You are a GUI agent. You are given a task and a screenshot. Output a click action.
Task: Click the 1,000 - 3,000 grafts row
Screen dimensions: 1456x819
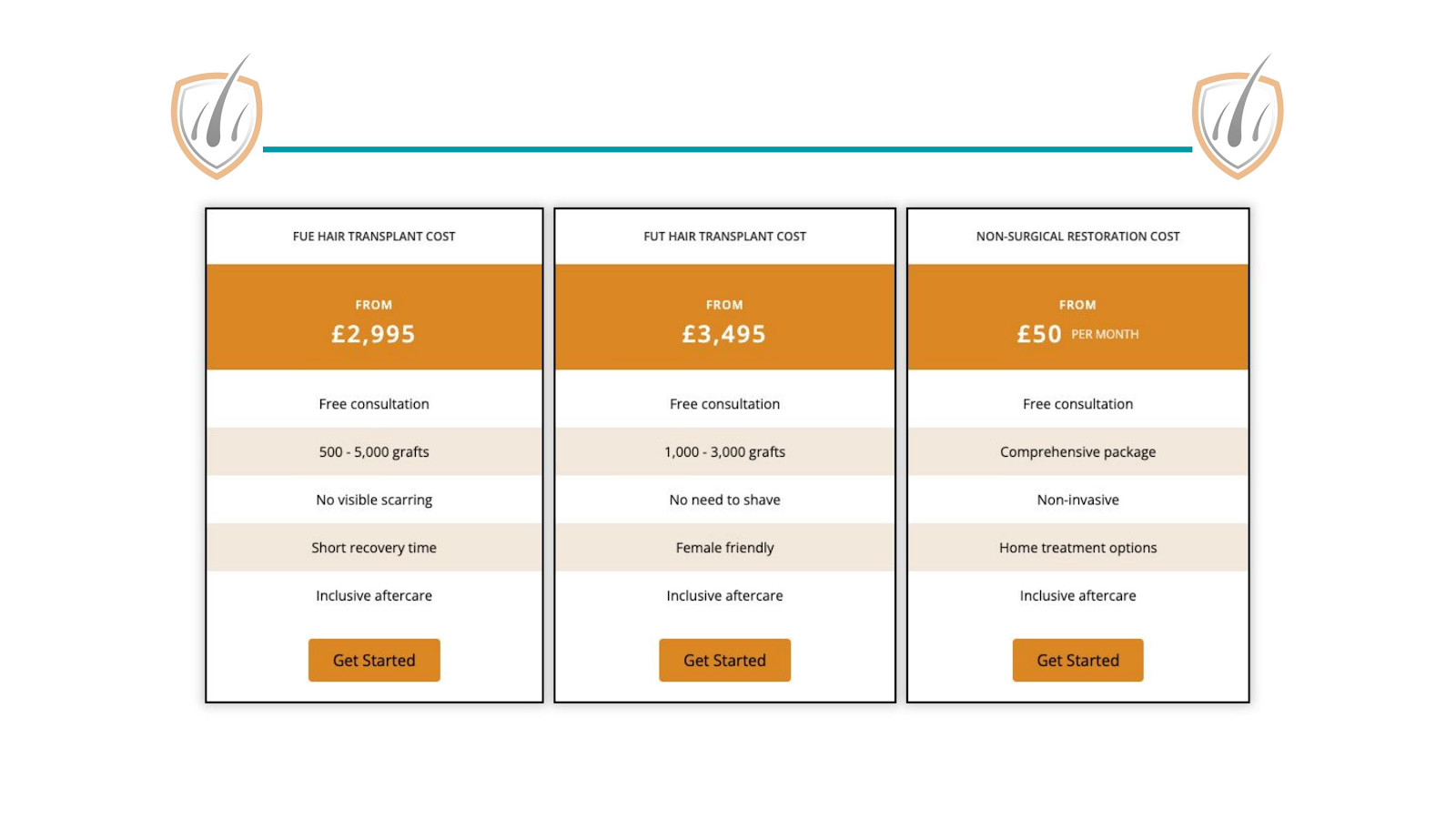pos(724,452)
